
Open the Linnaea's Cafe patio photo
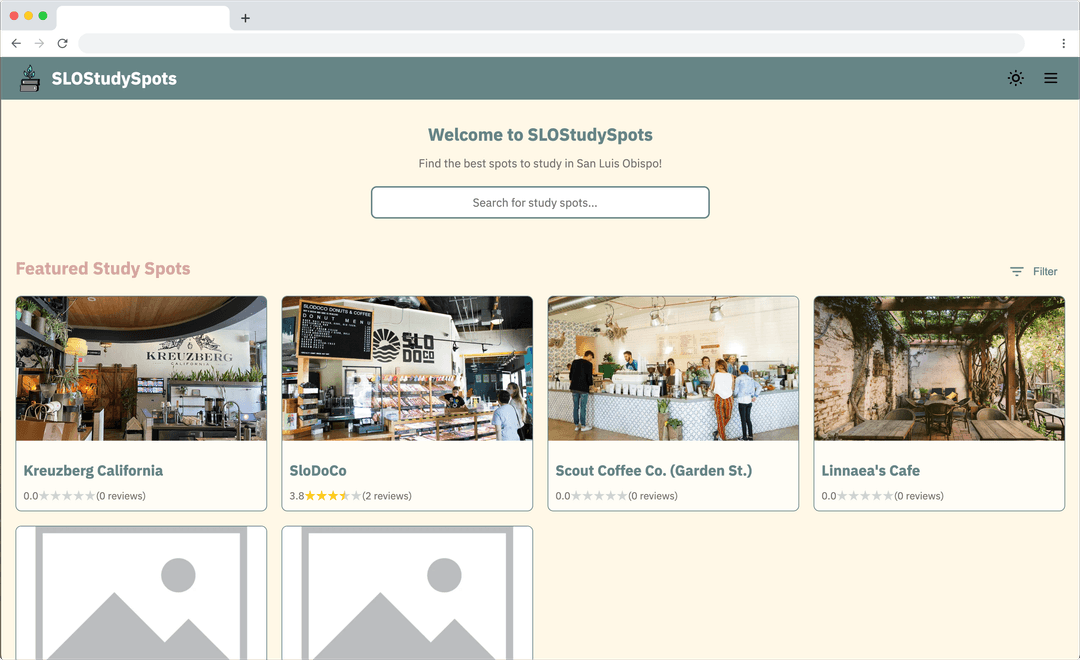click(x=939, y=368)
